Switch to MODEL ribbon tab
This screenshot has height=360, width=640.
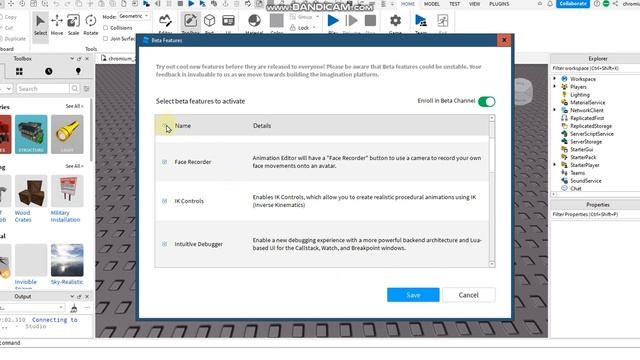click(x=431, y=4)
